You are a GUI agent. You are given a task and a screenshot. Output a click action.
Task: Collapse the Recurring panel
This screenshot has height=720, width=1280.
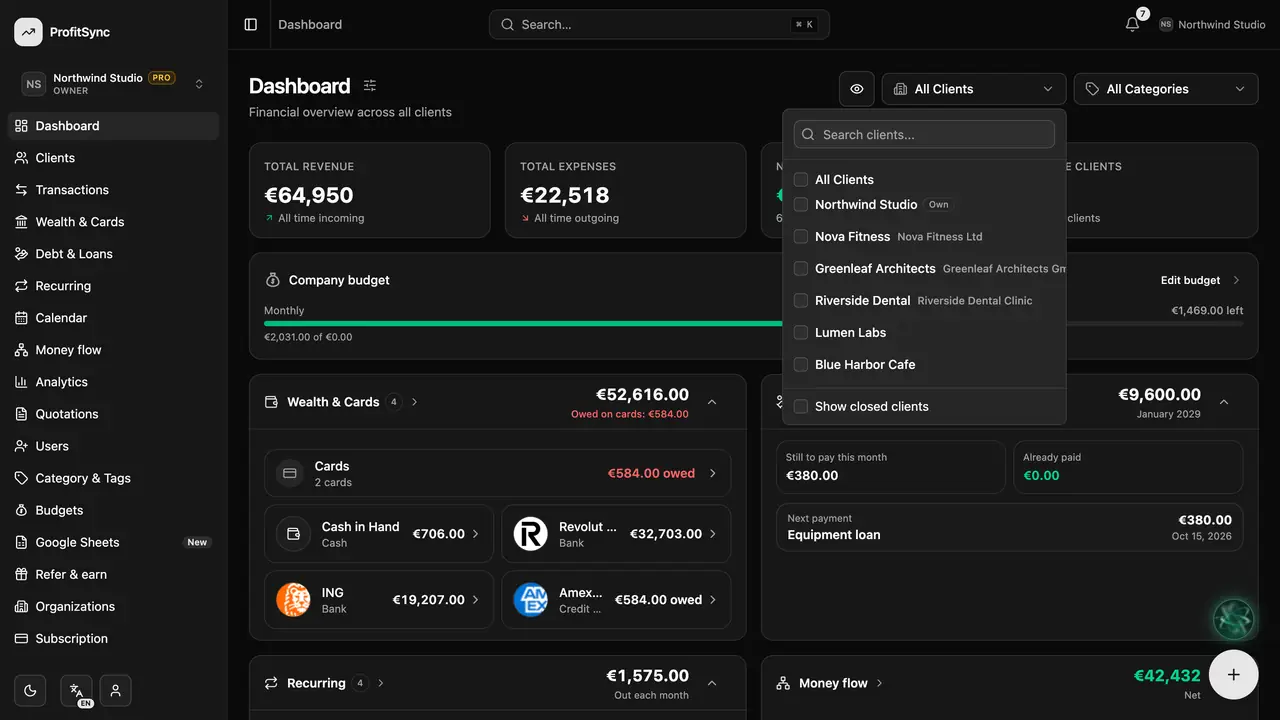point(712,683)
